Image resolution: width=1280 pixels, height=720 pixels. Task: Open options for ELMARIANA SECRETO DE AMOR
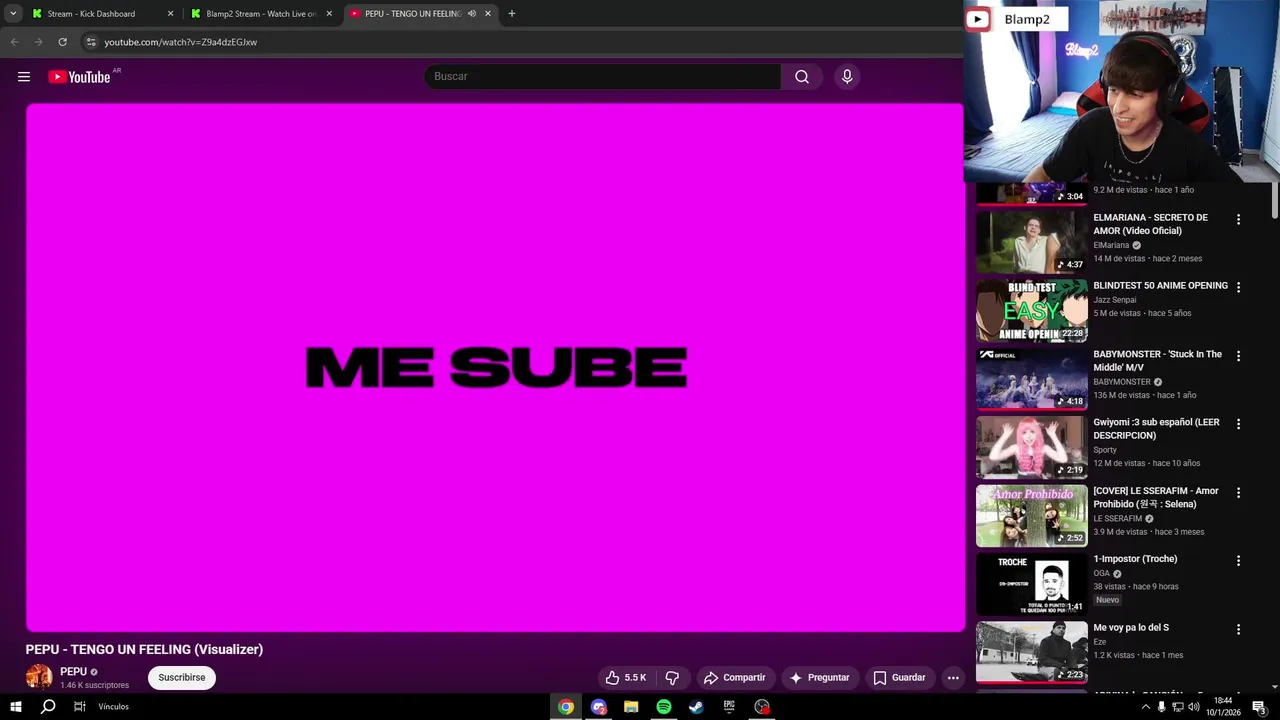pos(1238,219)
